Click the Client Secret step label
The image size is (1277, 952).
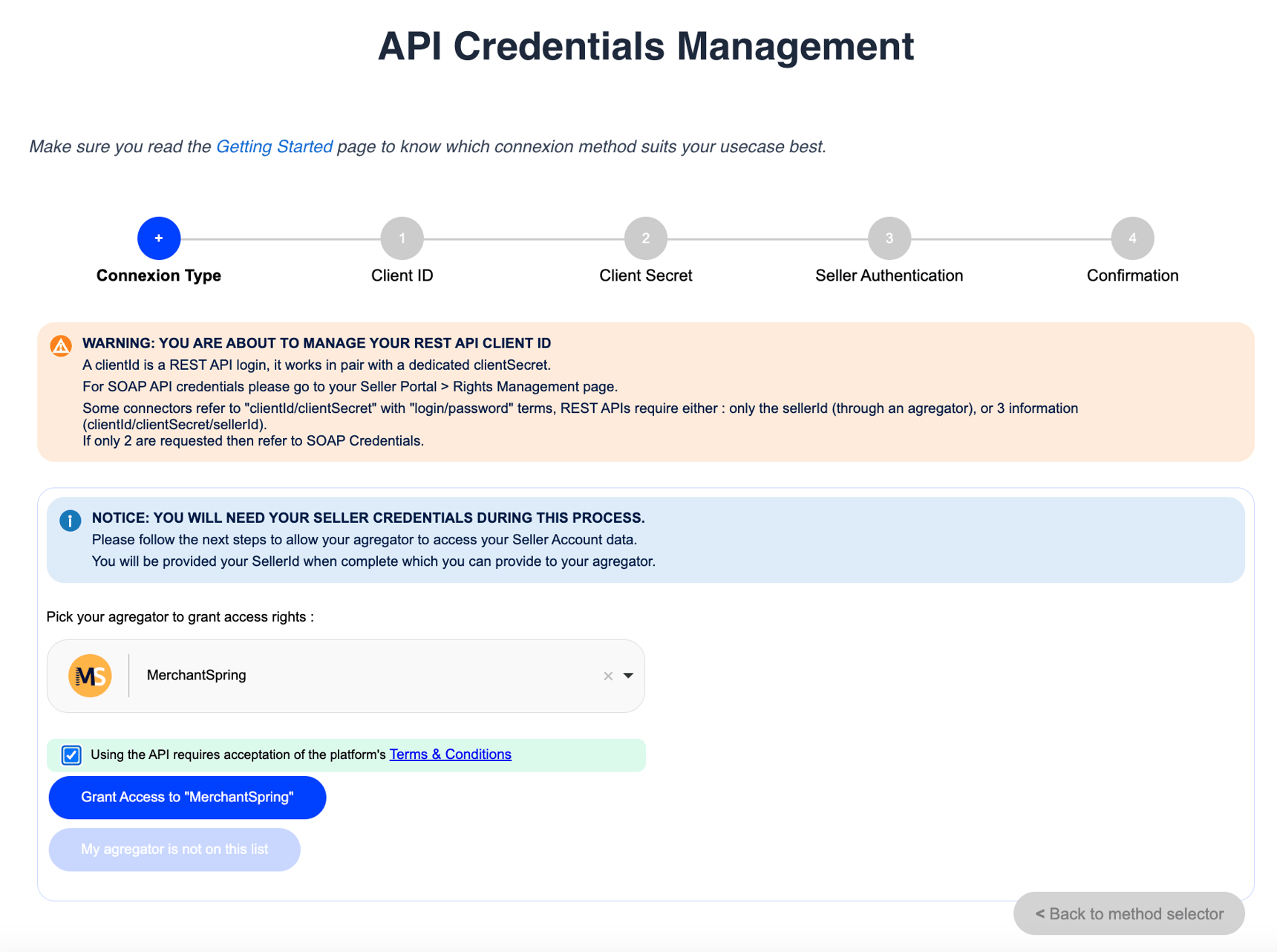click(645, 276)
